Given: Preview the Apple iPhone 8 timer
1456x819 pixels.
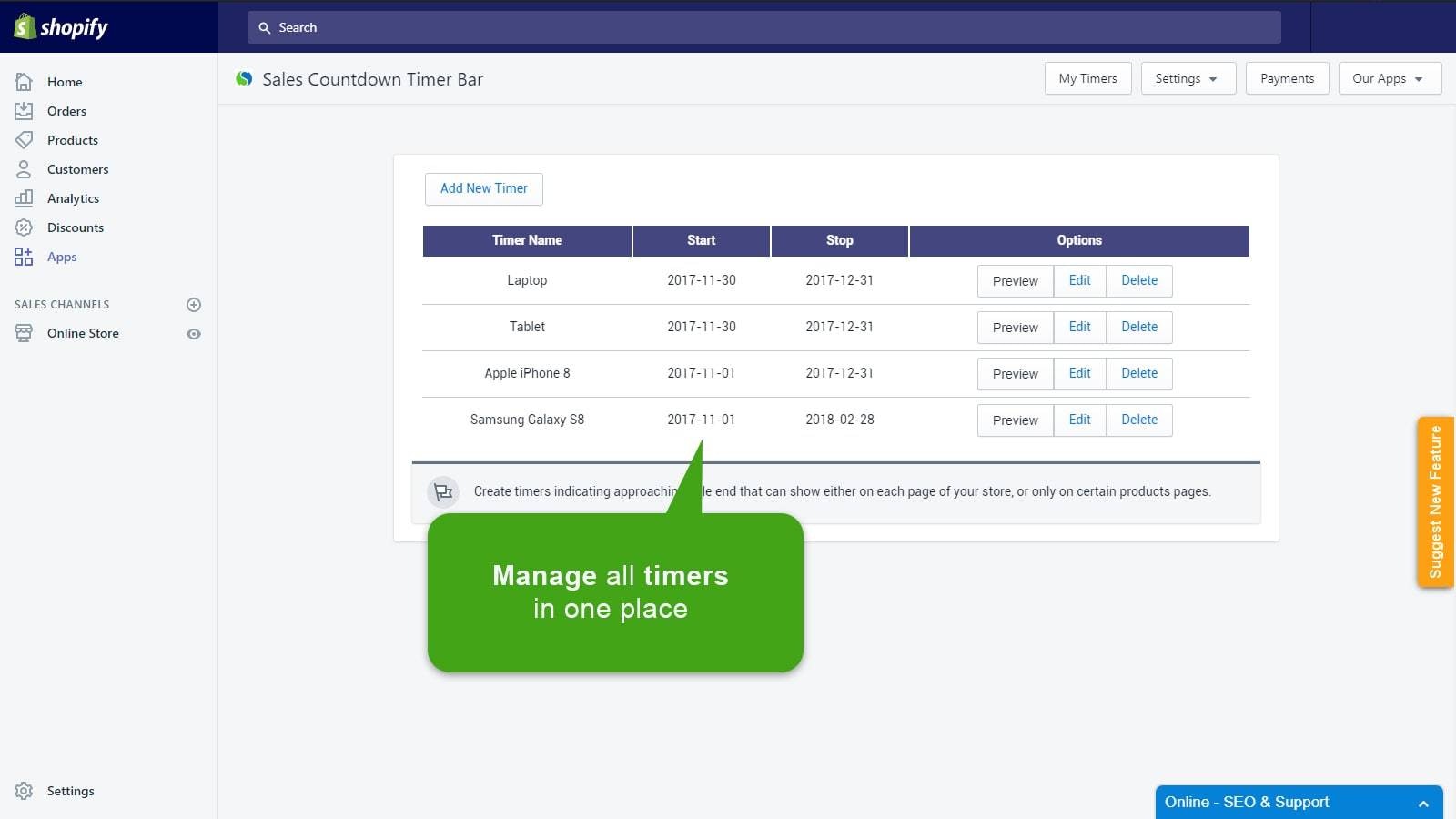Looking at the screenshot, I should (x=1015, y=374).
